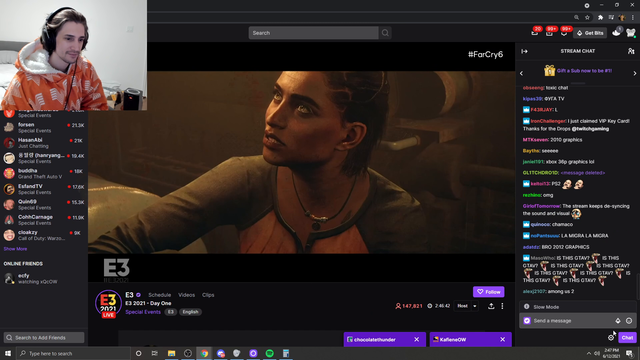Collapse the stream chat panel
Viewport: 640px width, 360px height.
524,51
